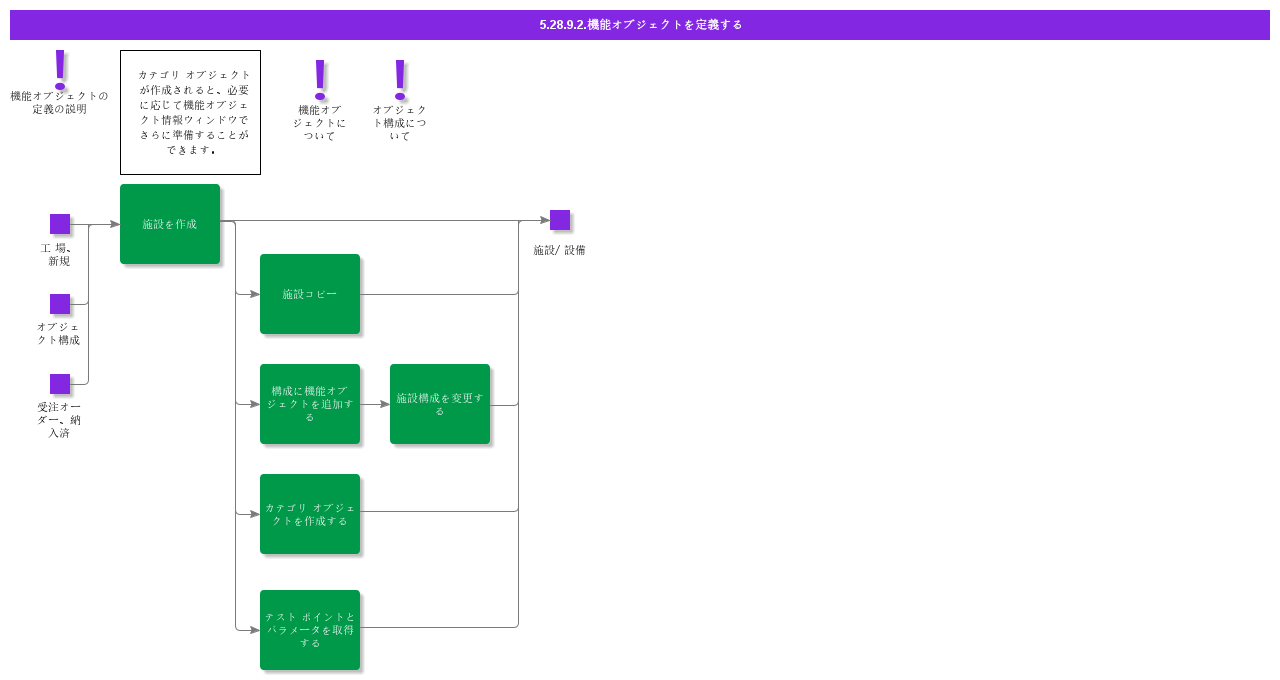
Task: Click the purple square for 受注オーダー、納入済
Action: (60, 384)
